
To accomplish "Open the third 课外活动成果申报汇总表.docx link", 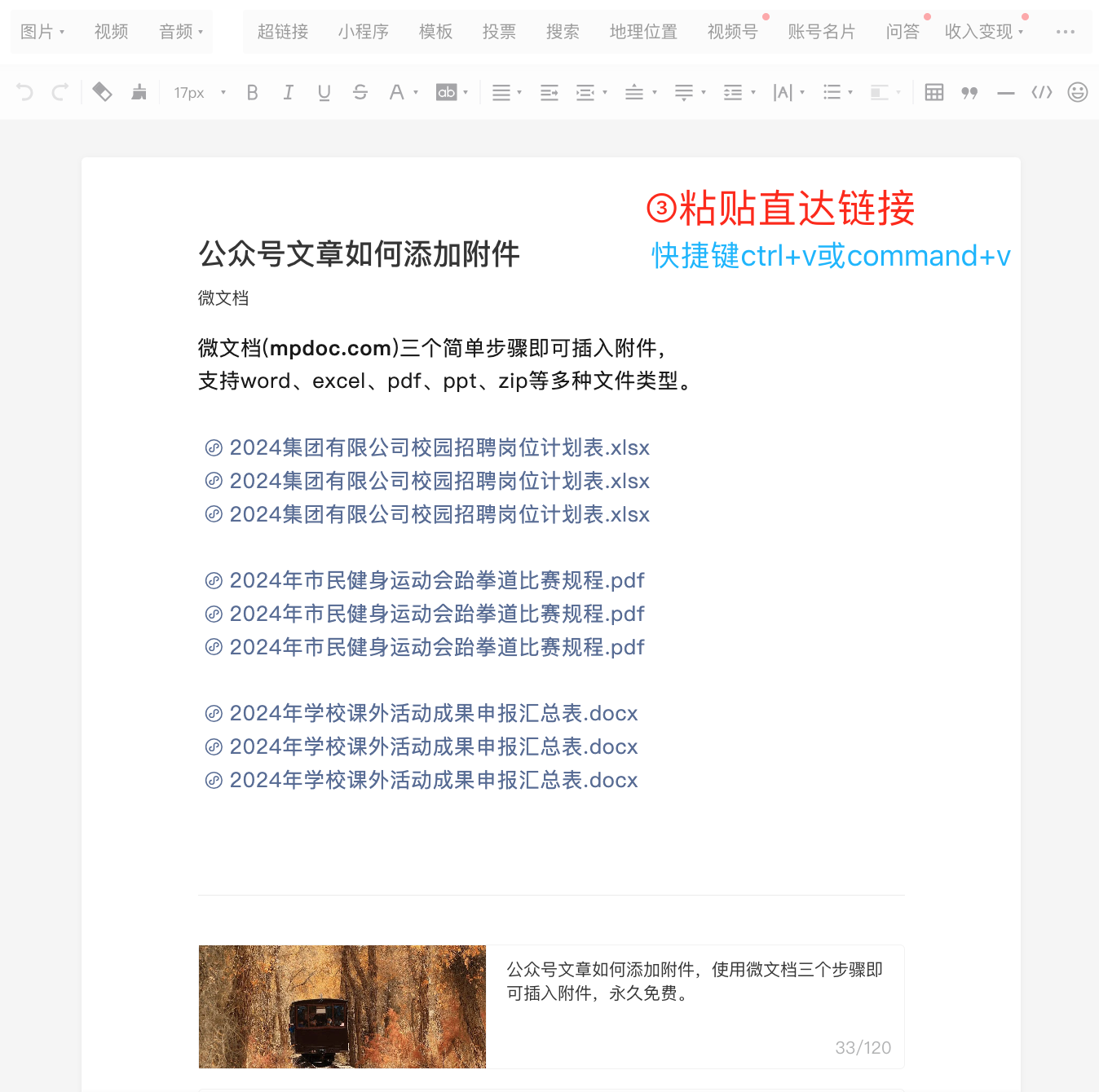I will (422, 780).
